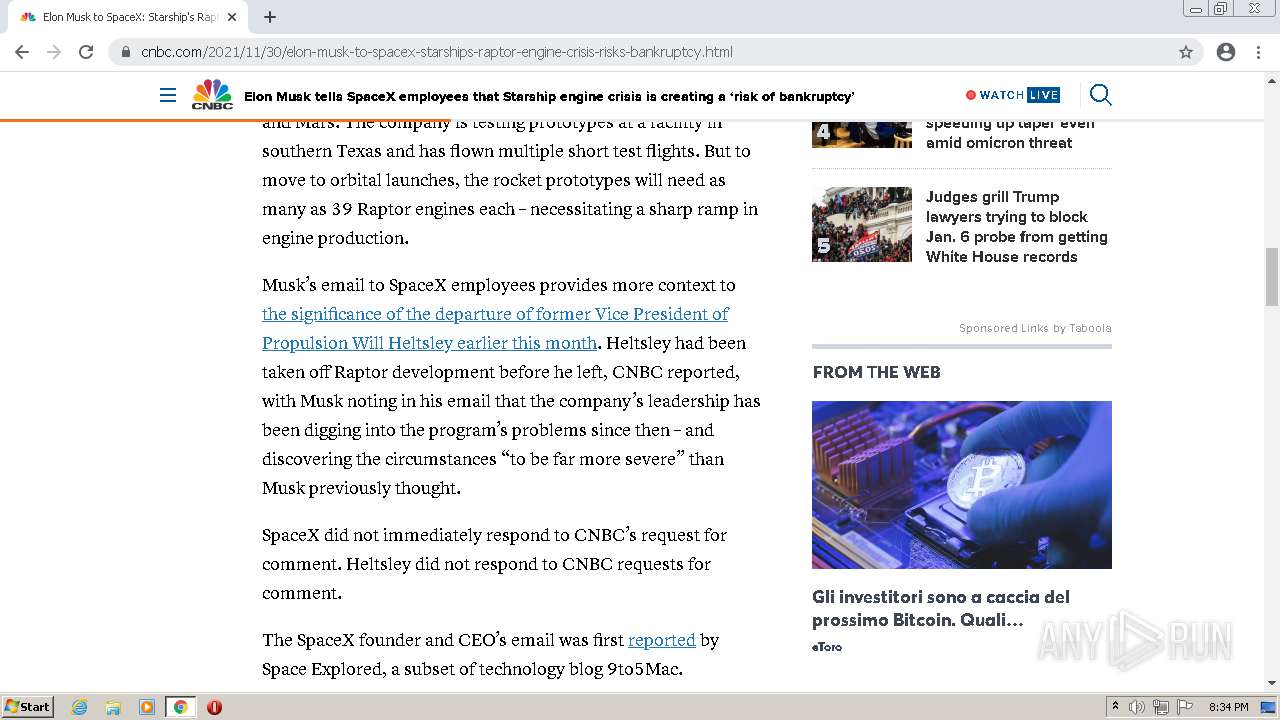
Task: Close the Elon Musk to SpaceX tab
Action: point(232,17)
